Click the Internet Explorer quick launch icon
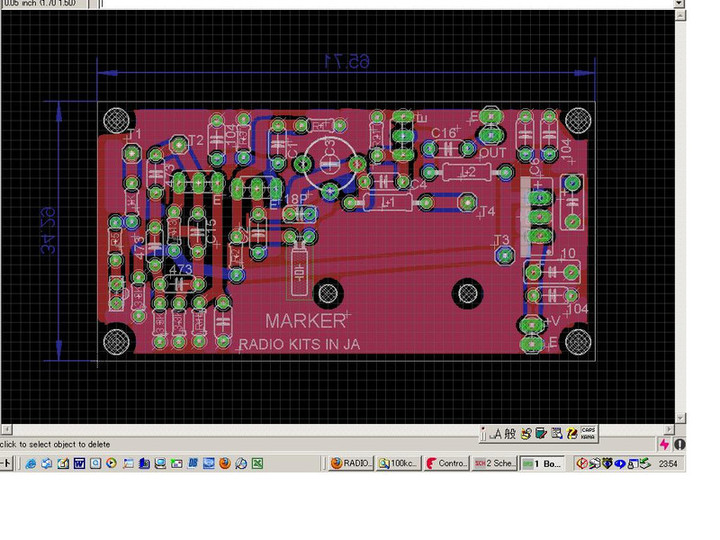Image resolution: width=720 pixels, height=540 pixels. click(x=31, y=464)
